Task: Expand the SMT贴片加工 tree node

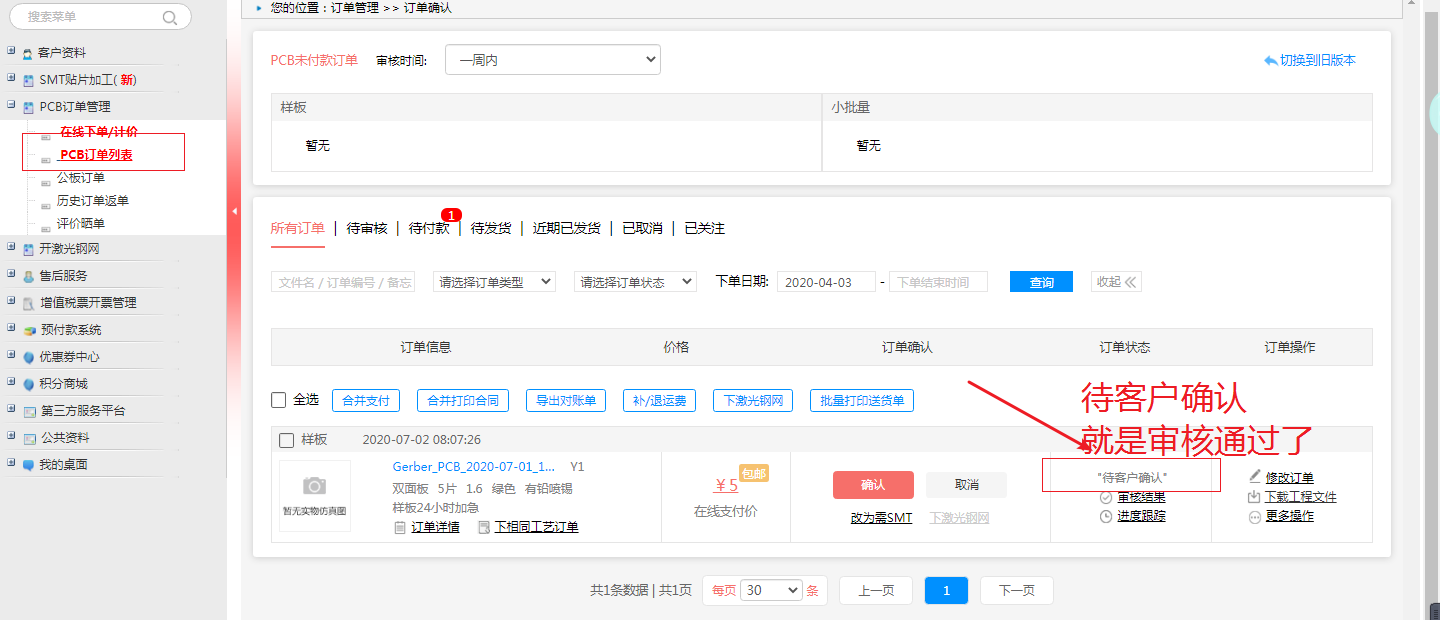Action: click(x=10, y=79)
